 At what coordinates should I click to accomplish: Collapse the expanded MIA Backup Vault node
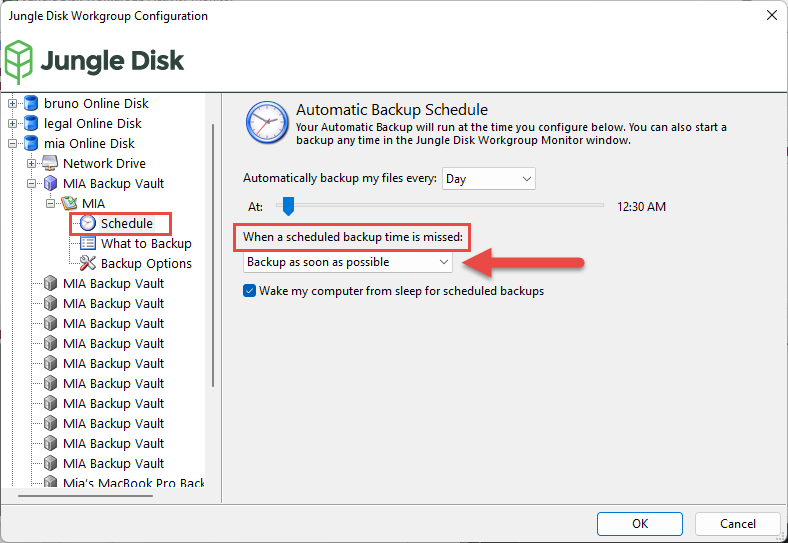(31, 184)
